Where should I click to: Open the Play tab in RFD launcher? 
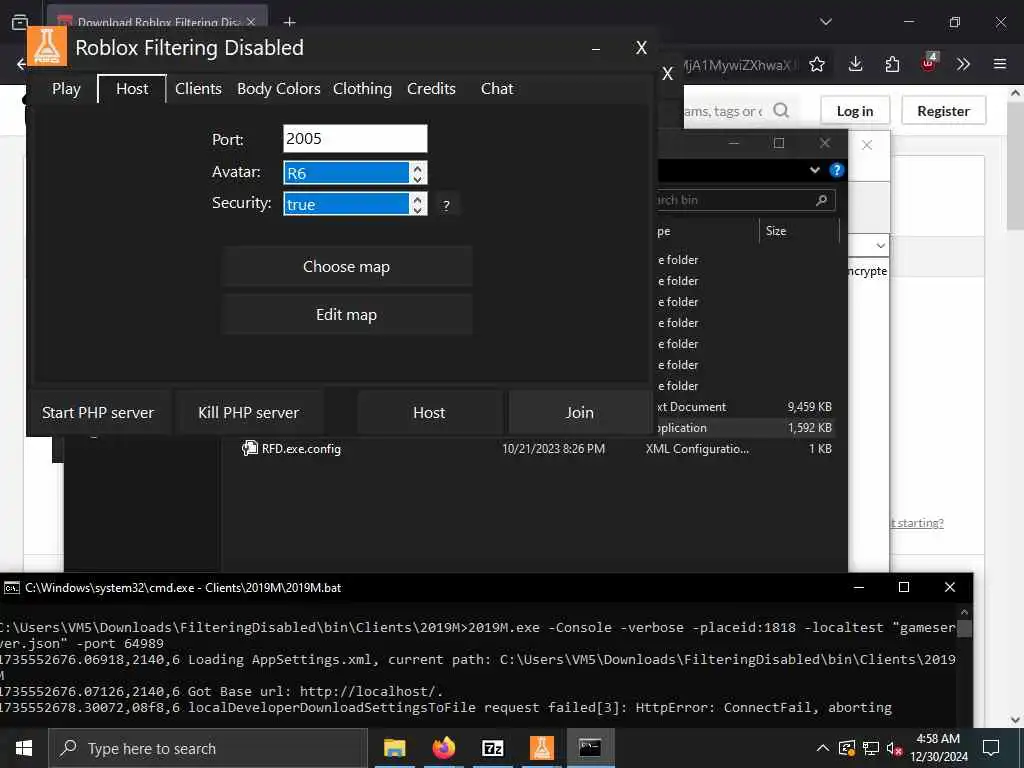click(66, 89)
